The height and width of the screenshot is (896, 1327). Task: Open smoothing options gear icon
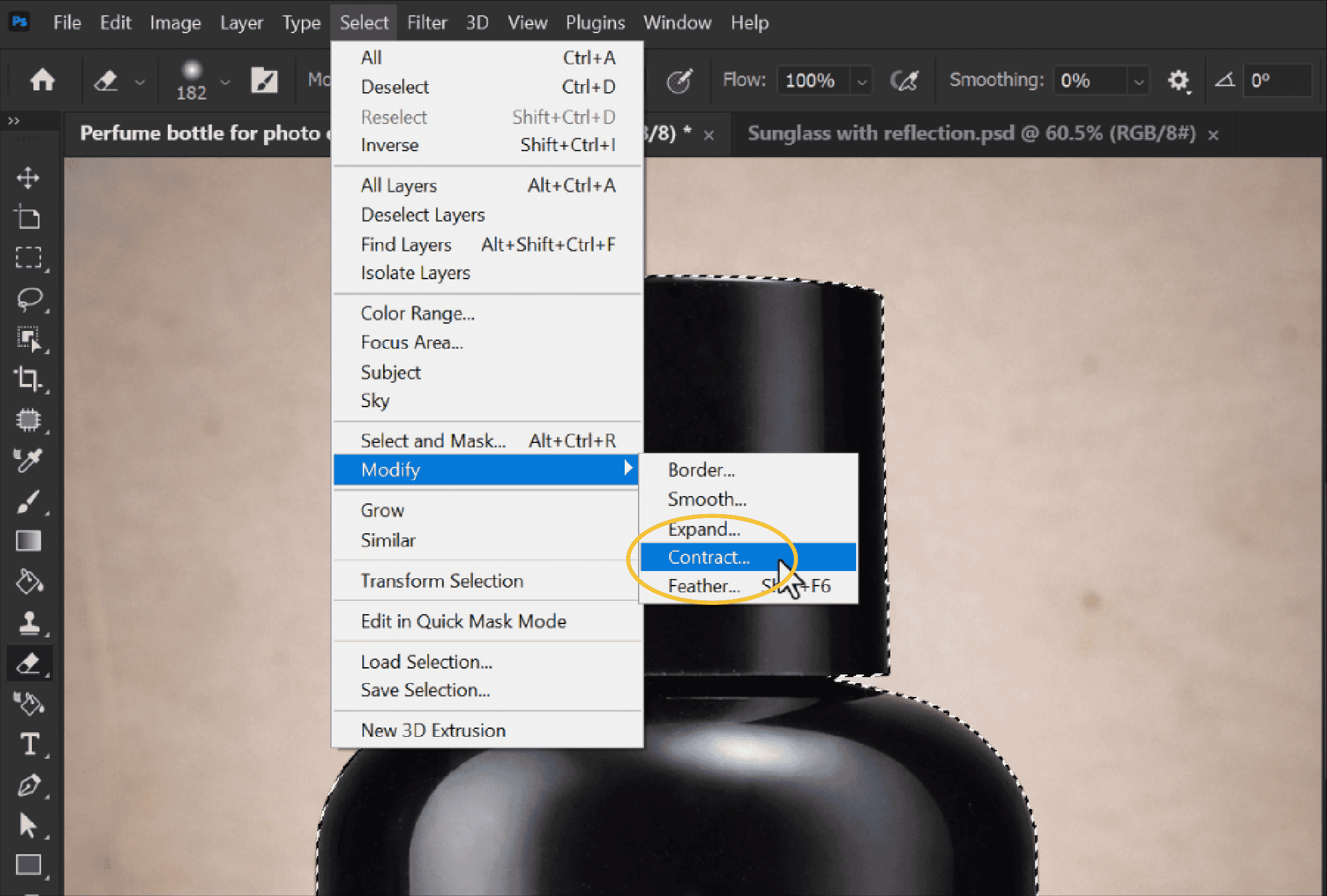click(1178, 81)
